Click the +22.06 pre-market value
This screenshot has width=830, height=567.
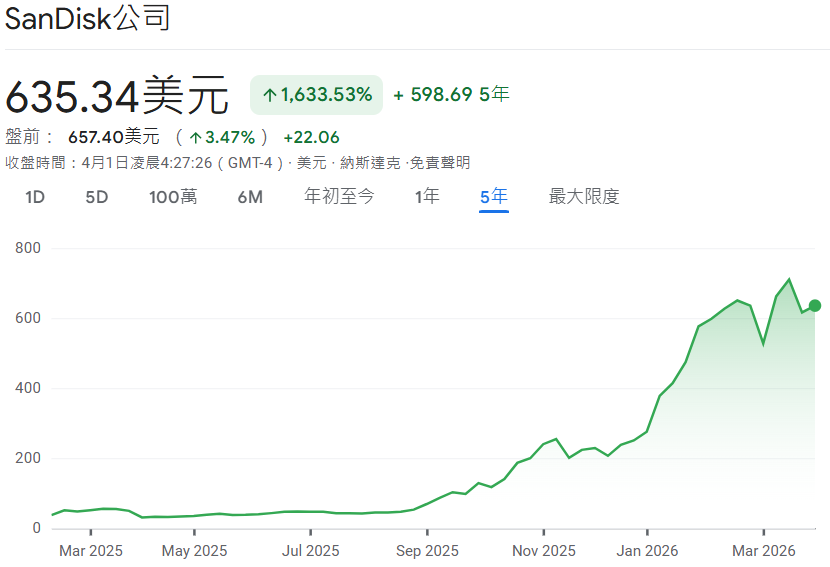311,138
